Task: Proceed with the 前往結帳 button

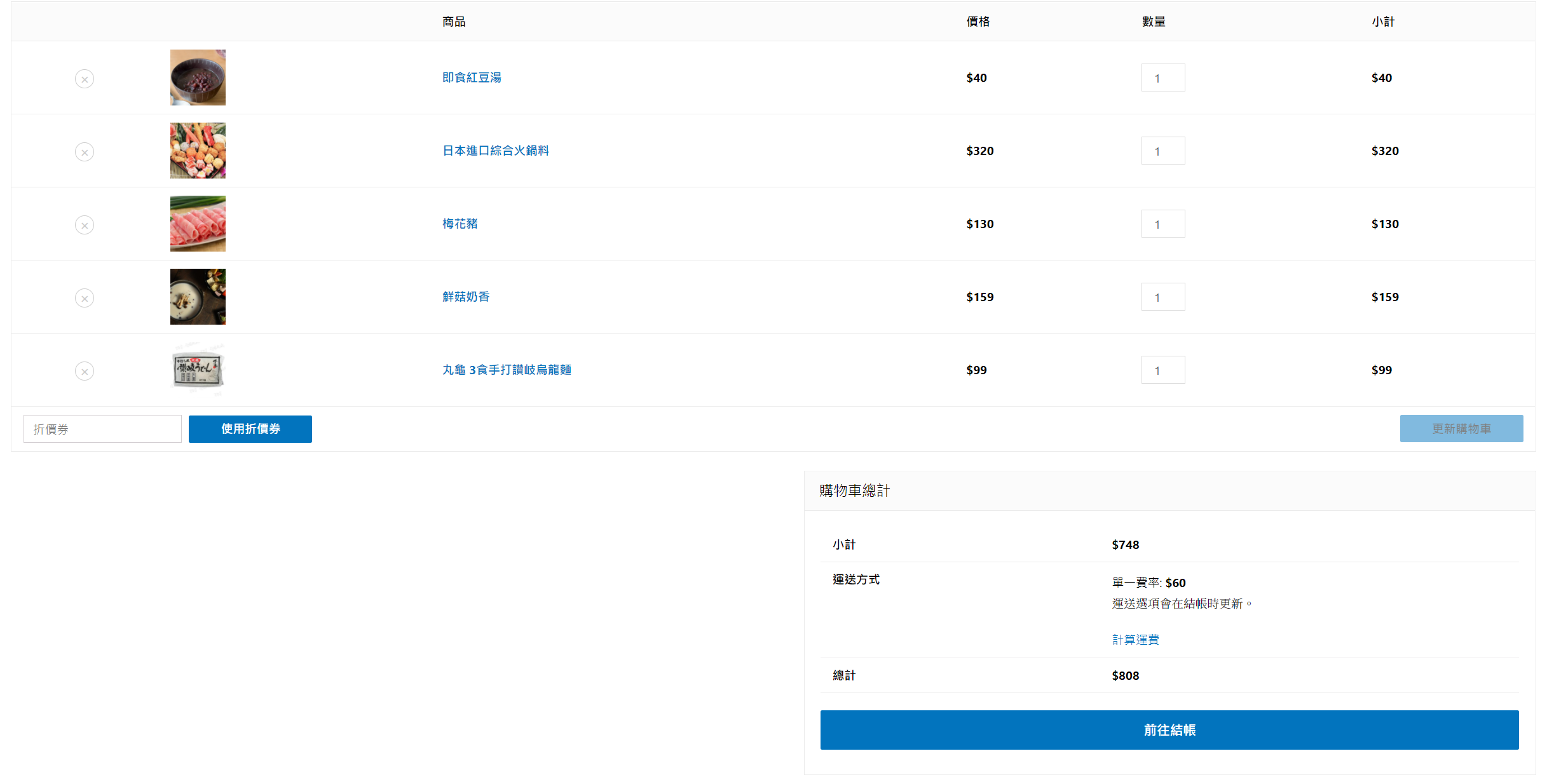Action: pos(1169,730)
